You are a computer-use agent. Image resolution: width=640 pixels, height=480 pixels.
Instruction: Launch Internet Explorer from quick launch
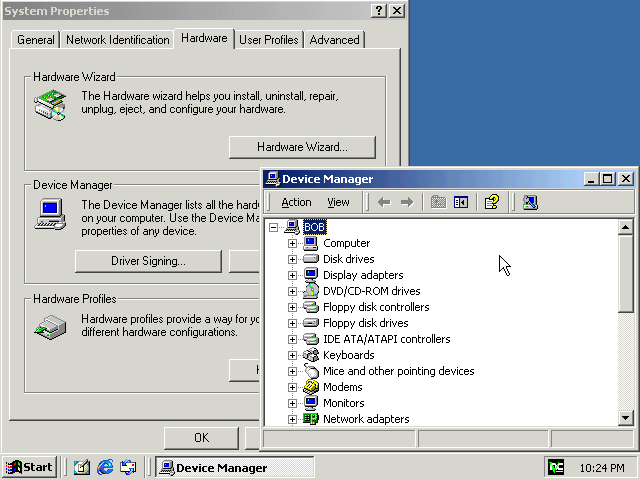tap(105, 467)
